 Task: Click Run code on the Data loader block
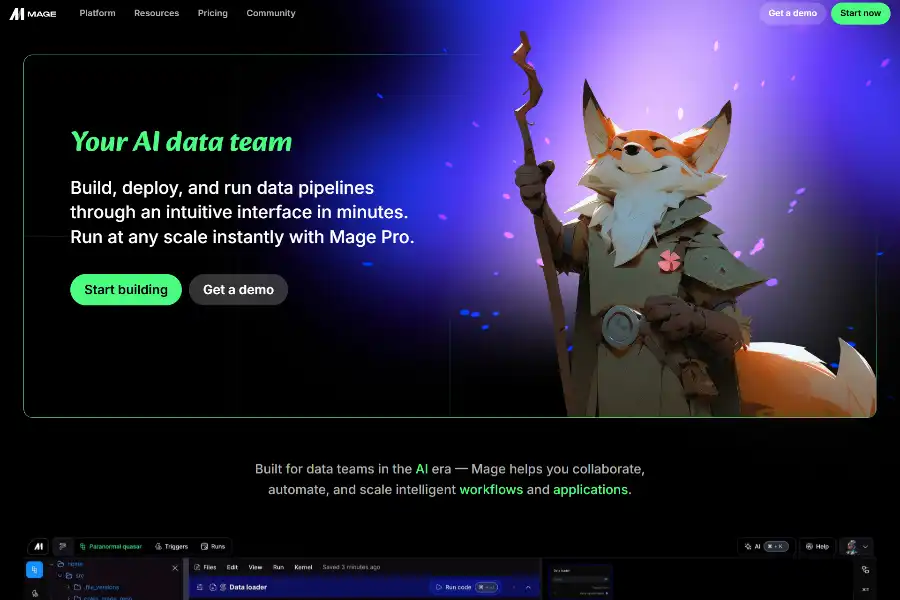pyautogui.click(x=465, y=587)
